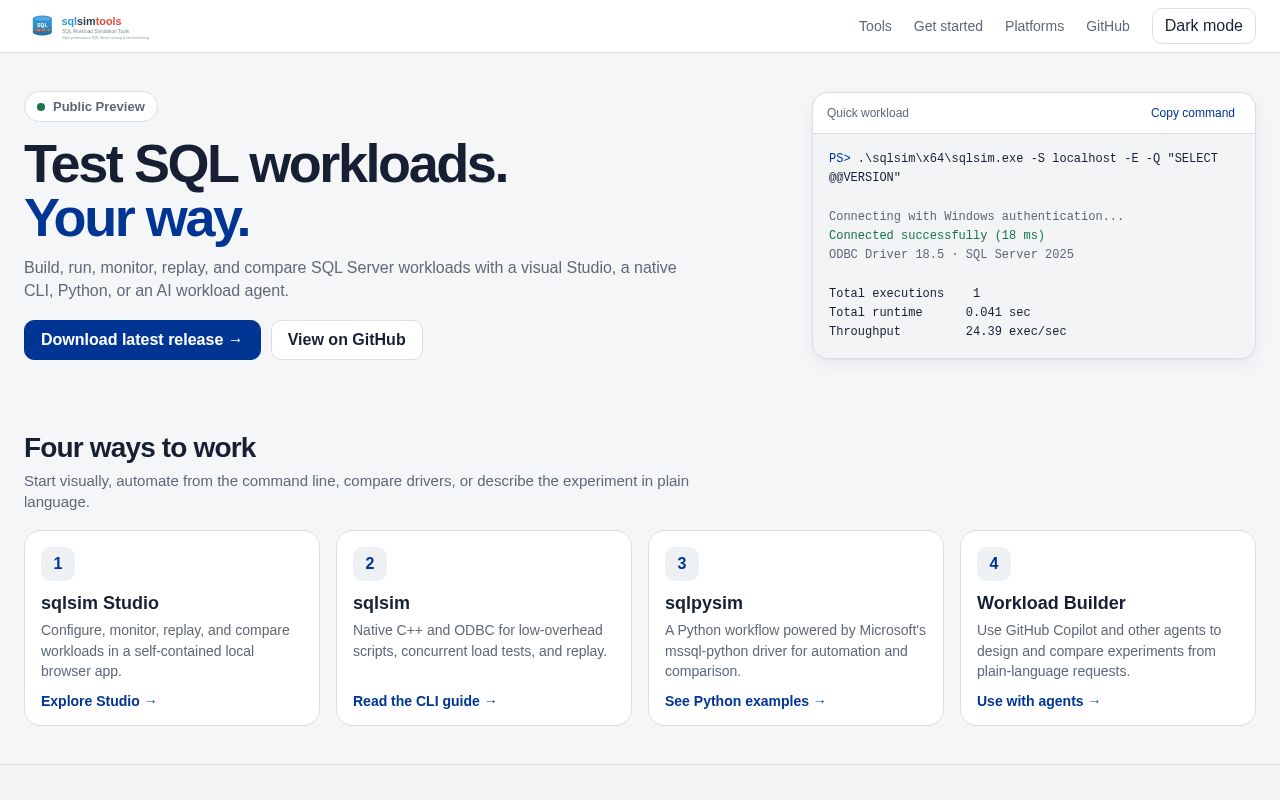The height and width of the screenshot is (800, 1280).
Task: Select the Workload Builder card title
Action: coord(1051,603)
